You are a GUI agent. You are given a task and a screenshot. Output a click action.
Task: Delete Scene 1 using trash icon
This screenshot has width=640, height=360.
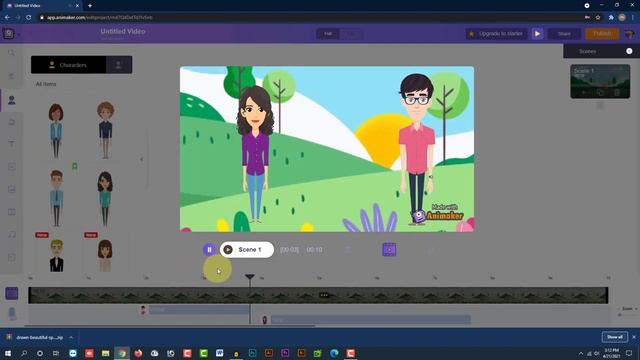point(617,93)
